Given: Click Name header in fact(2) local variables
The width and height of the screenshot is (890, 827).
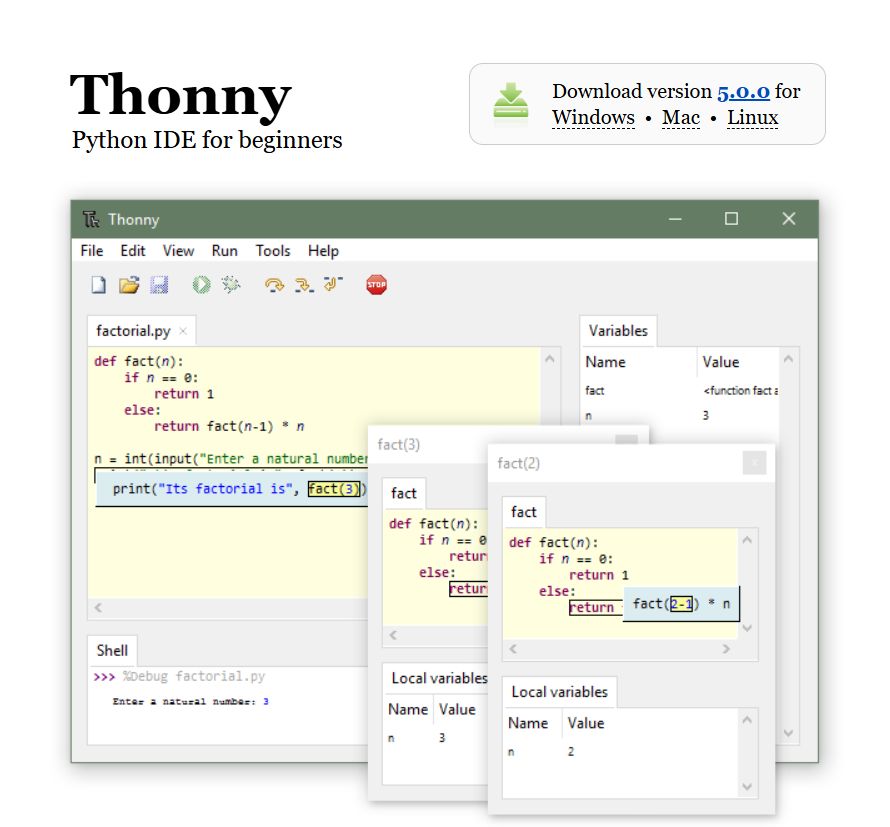Looking at the screenshot, I should point(528,723).
